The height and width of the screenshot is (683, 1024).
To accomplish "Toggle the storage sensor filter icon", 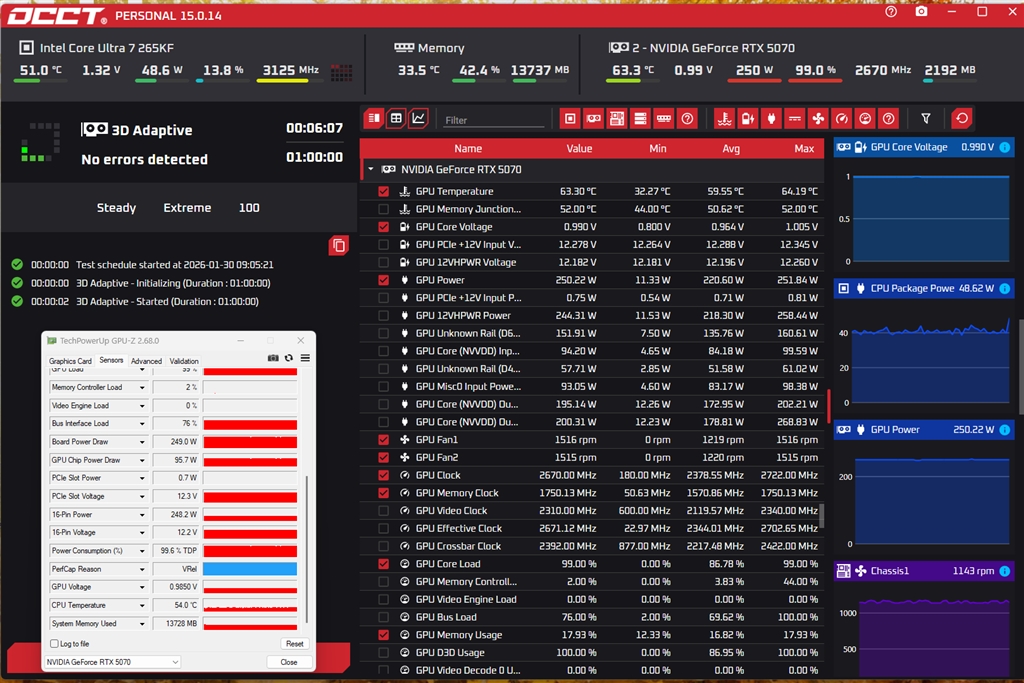I will pos(641,118).
